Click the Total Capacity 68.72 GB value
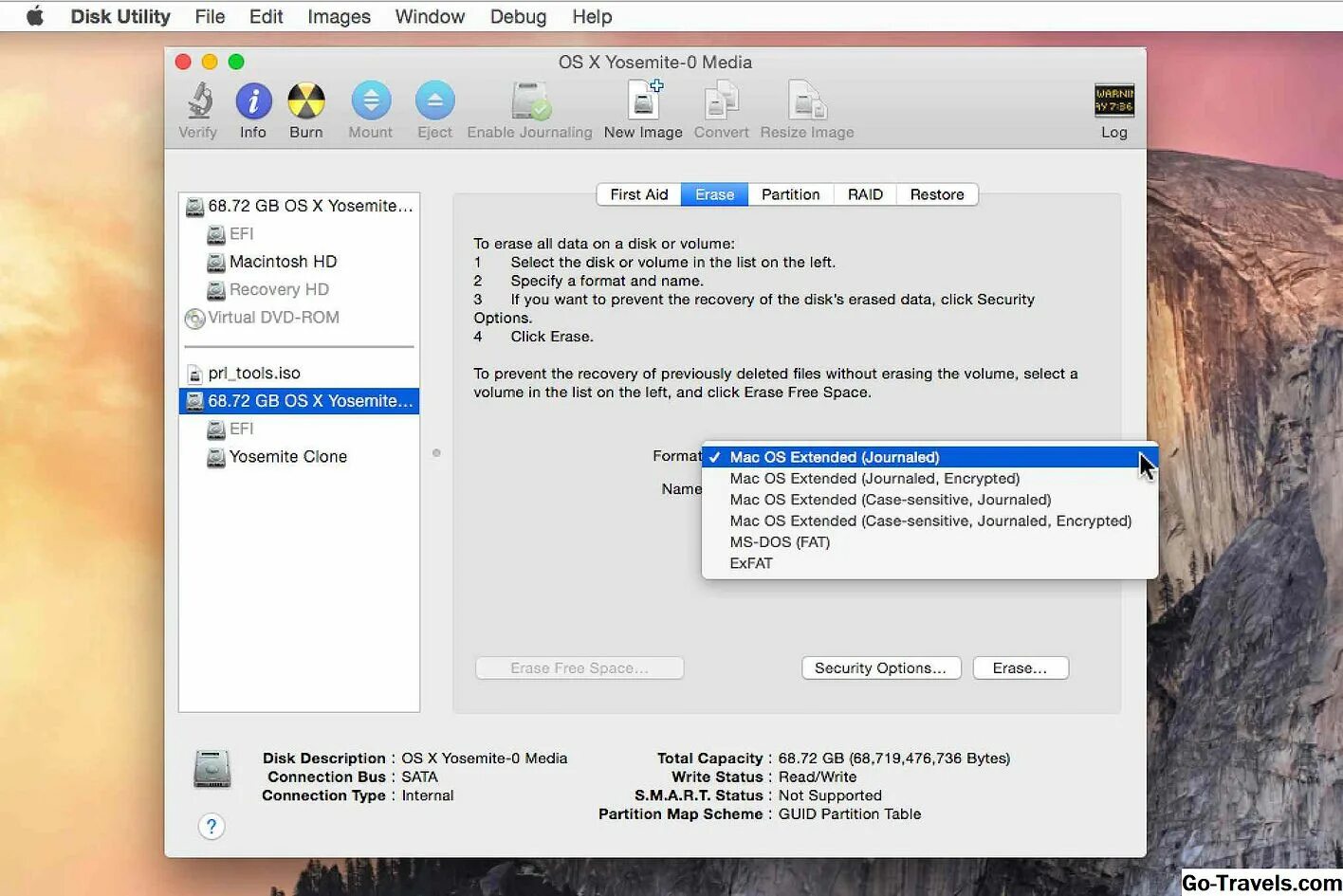Screen dimensions: 1343x896 [894, 759]
